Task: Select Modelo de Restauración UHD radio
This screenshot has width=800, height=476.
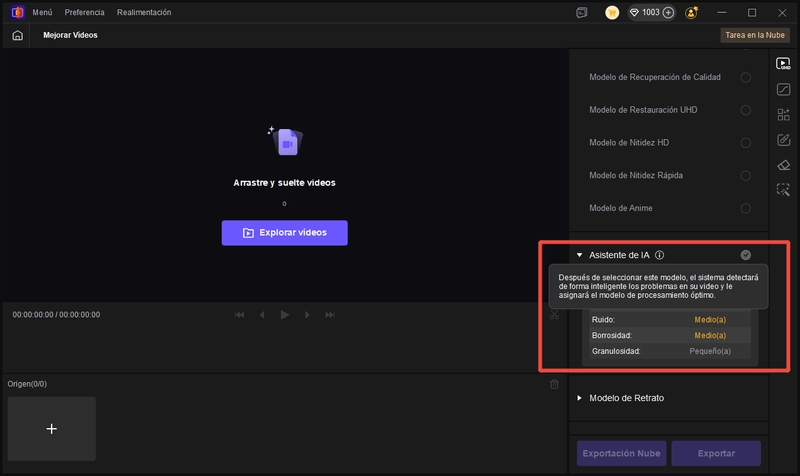Action: (x=745, y=110)
